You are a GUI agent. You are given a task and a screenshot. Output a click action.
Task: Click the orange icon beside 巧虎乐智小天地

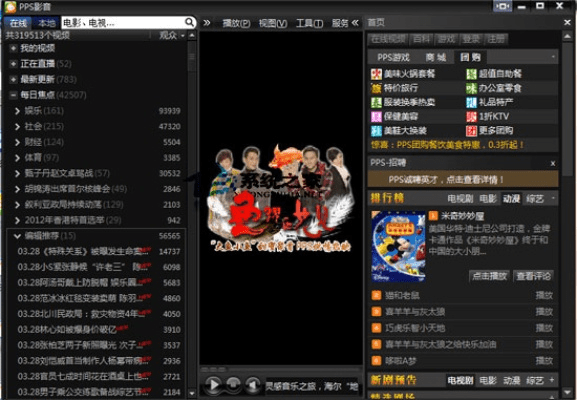pyautogui.click(x=376, y=328)
